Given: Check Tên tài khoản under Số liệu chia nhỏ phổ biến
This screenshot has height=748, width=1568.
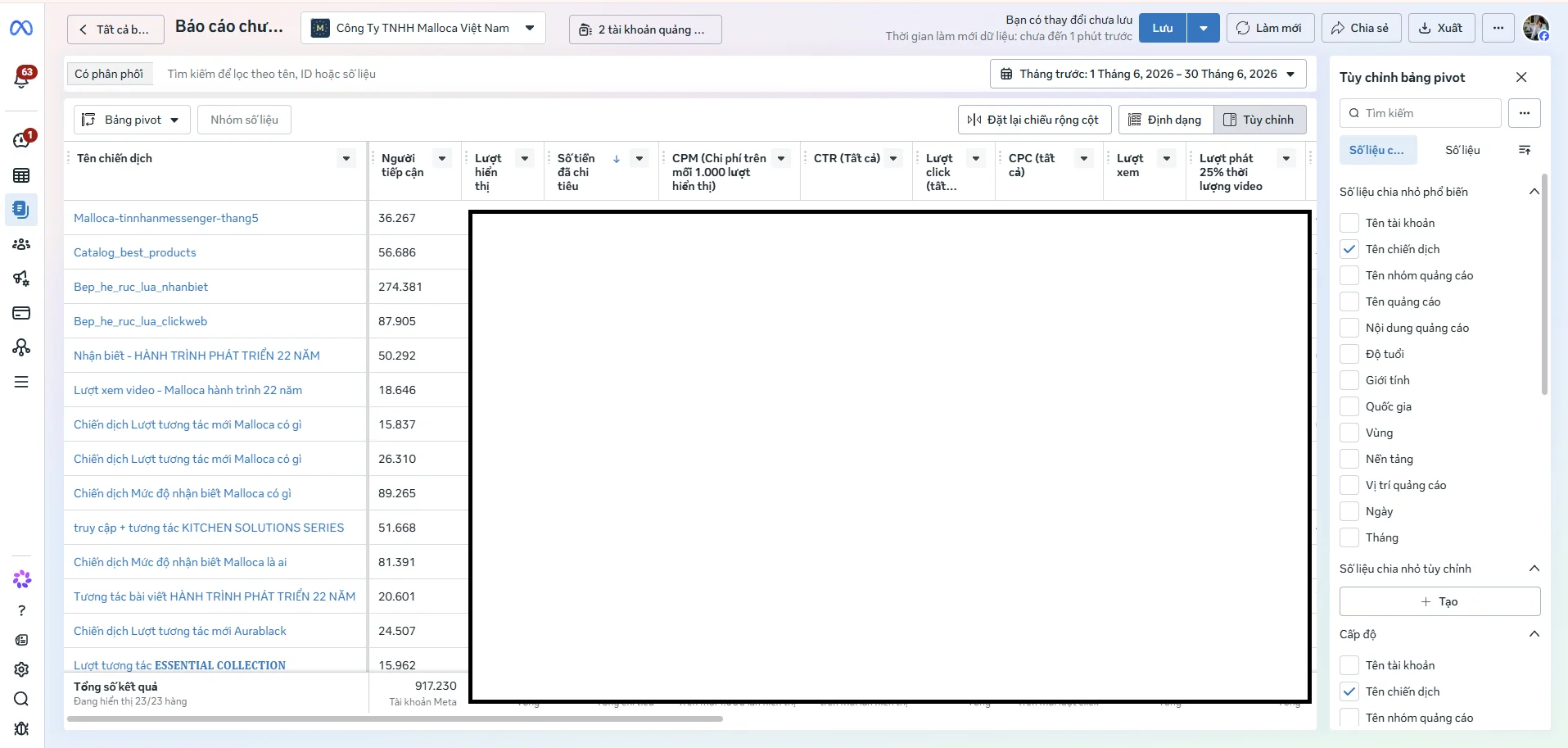Looking at the screenshot, I should click(x=1349, y=223).
